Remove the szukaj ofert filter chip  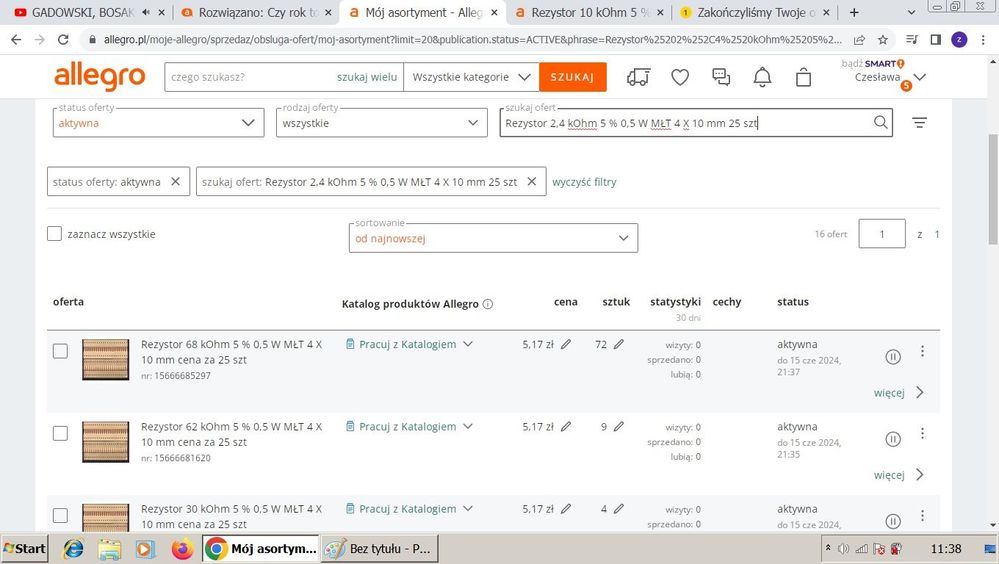click(x=531, y=182)
